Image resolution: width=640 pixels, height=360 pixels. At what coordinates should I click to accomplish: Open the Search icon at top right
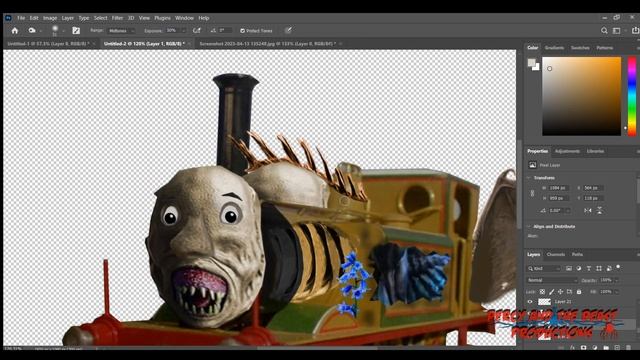tap(604, 31)
